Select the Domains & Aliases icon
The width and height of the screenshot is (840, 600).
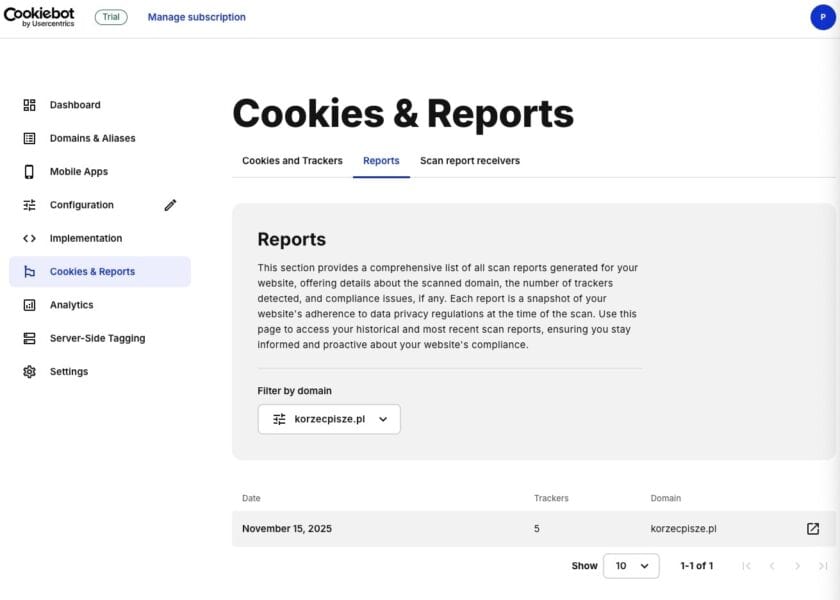pos(29,138)
